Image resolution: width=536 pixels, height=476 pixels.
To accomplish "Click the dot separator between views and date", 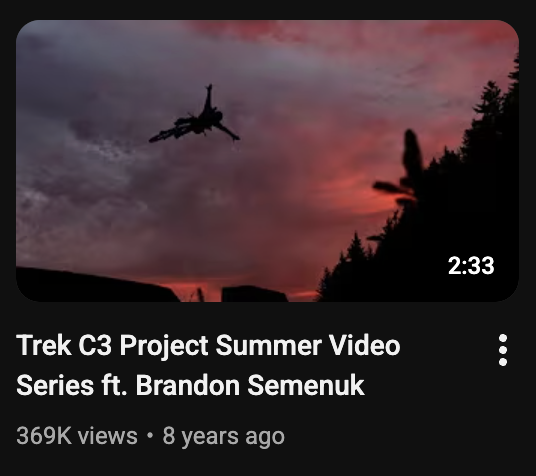I will [x=150, y=436].
